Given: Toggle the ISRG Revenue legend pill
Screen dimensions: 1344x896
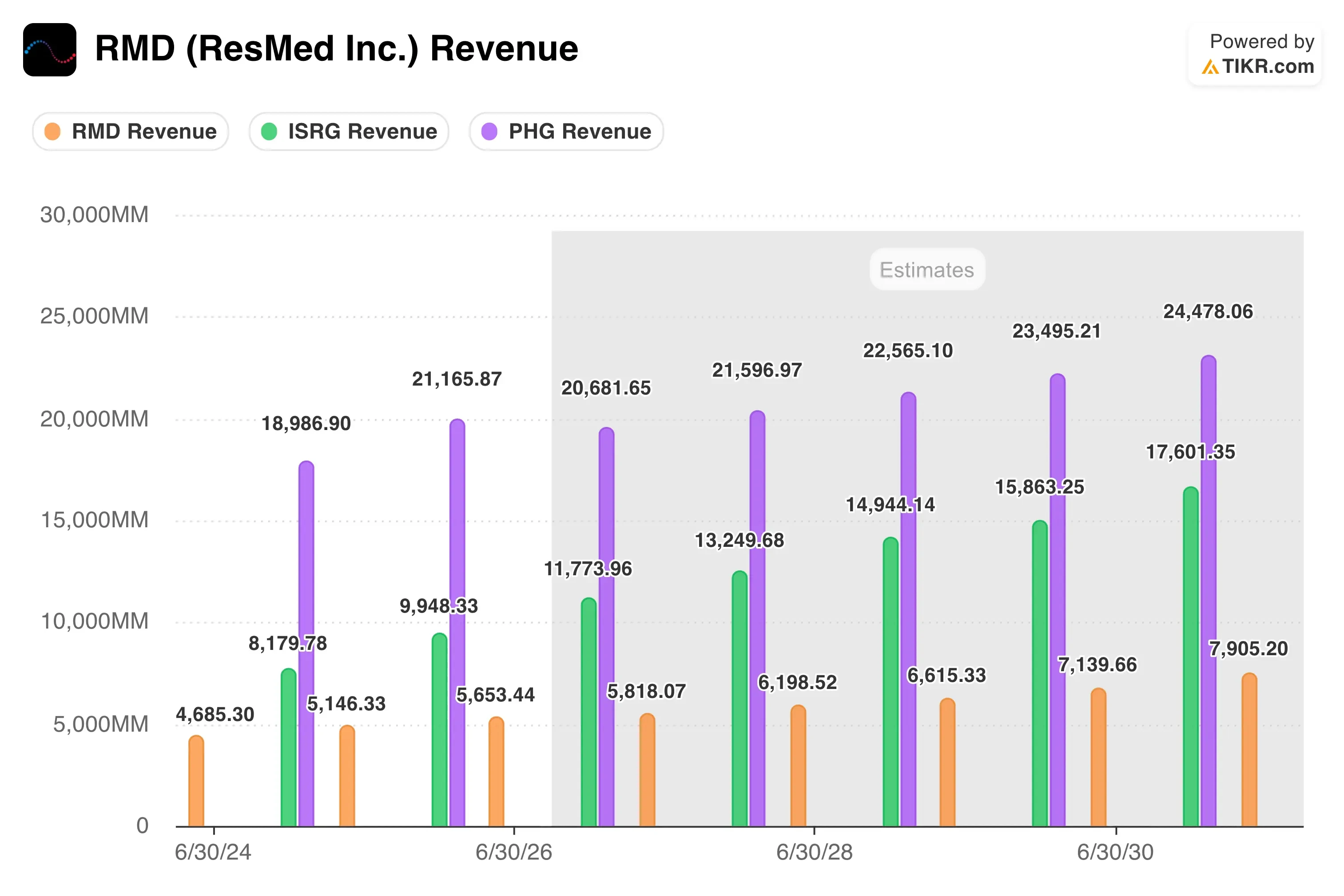Looking at the screenshot, I should click(349, 131).
